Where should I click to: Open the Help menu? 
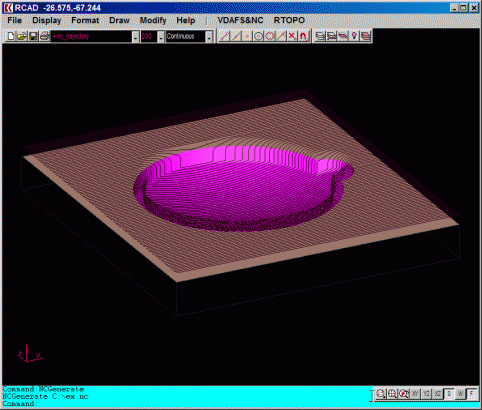[x=186, y=20]
